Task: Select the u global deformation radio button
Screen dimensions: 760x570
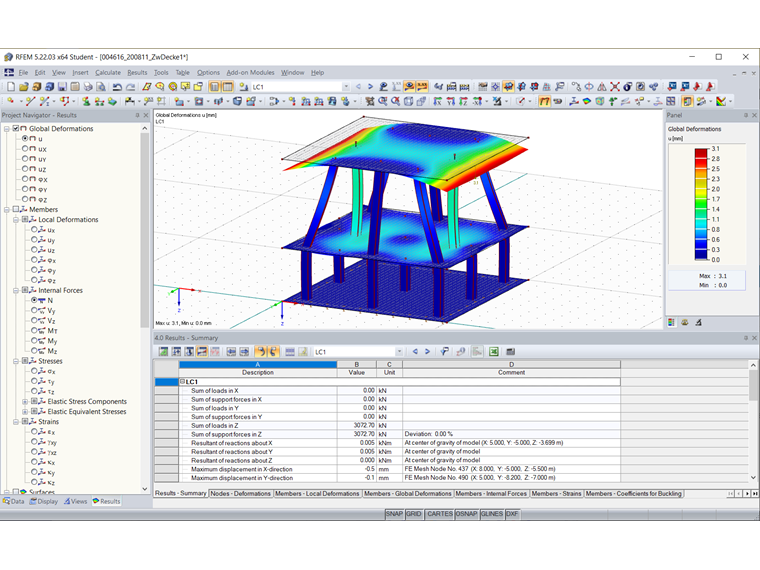Action: [25, 139]
